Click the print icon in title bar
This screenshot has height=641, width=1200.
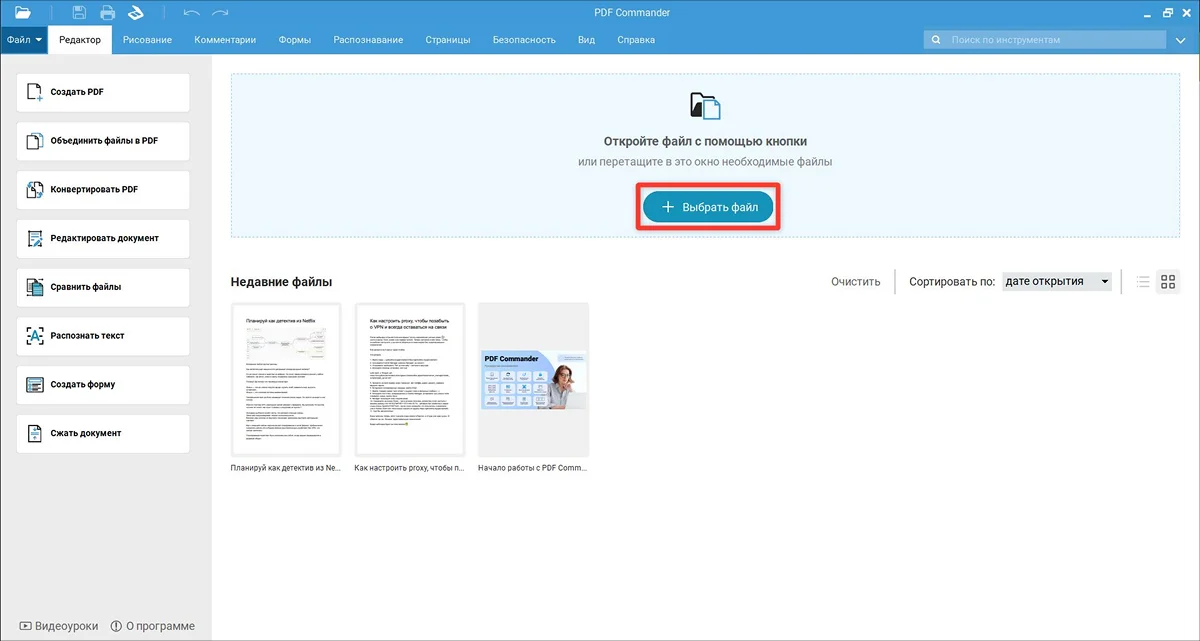click(x=108, y=13)
